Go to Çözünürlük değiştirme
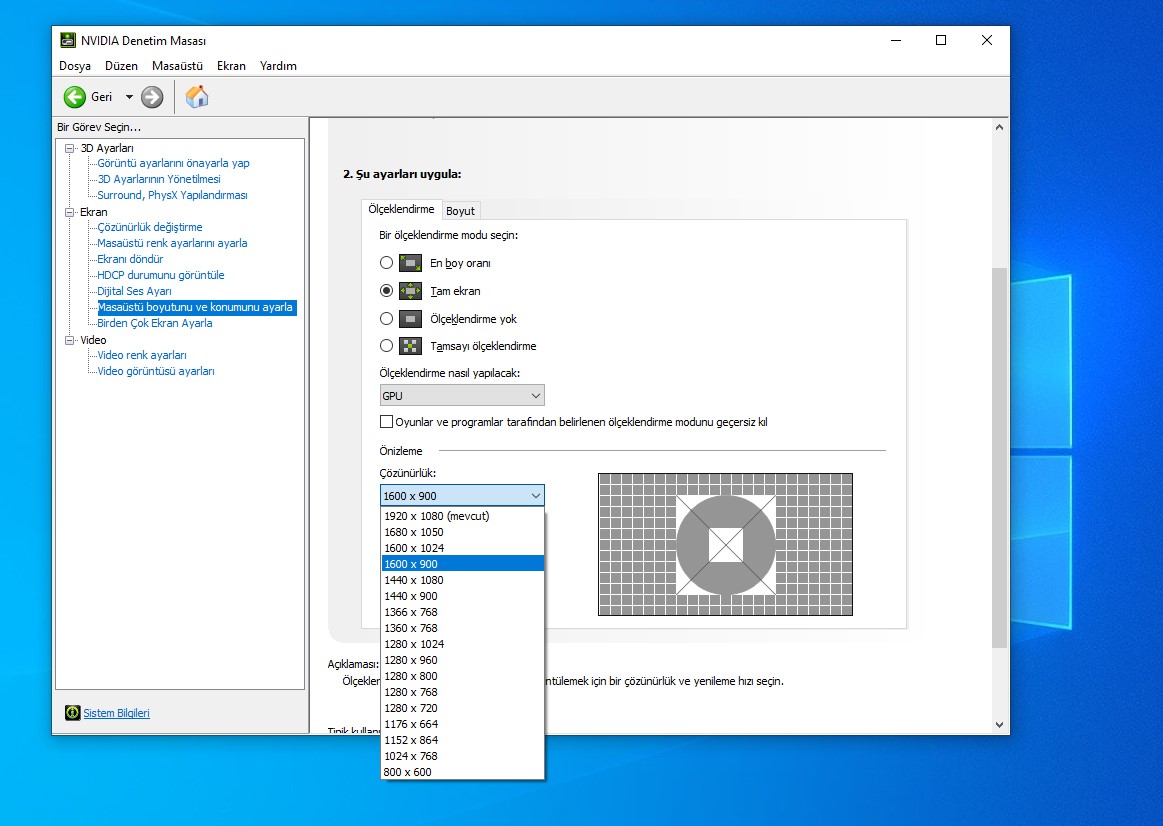 150,227
